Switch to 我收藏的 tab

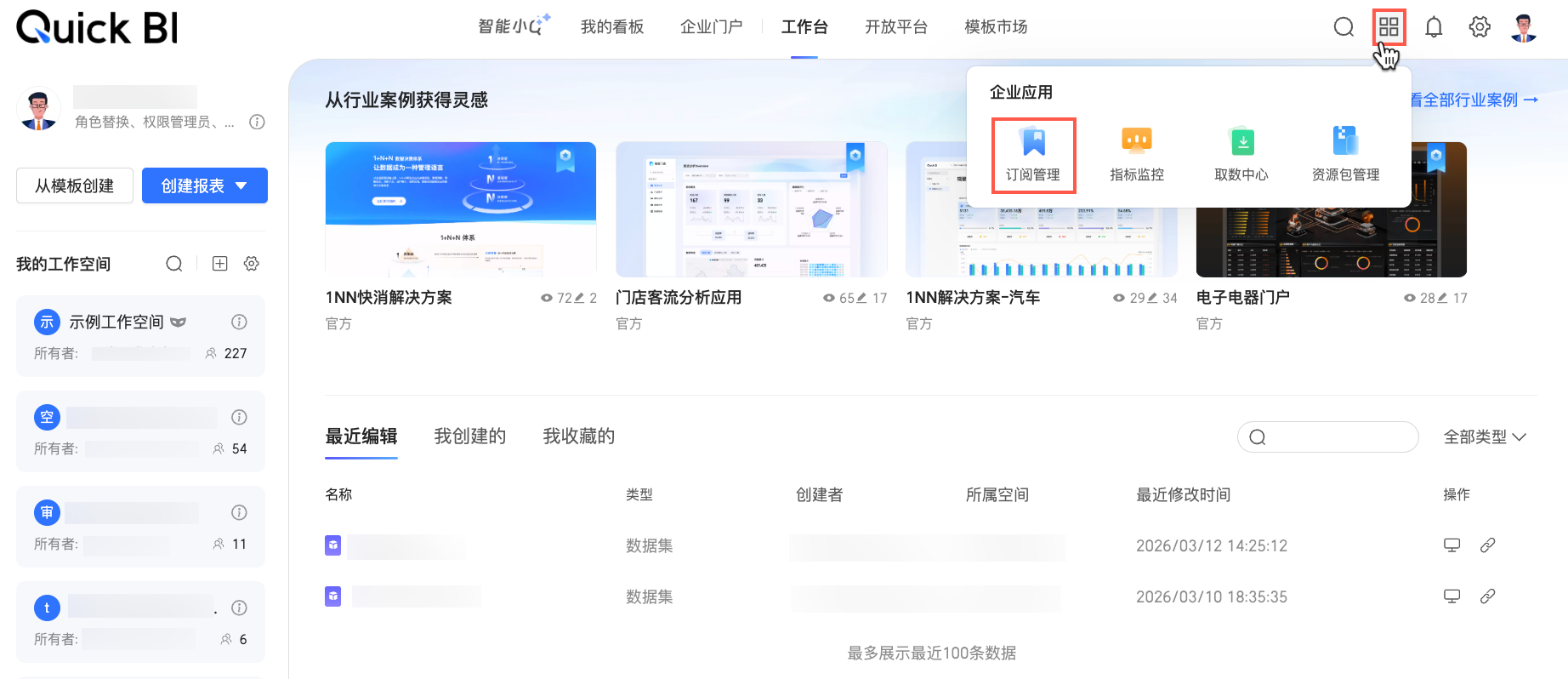click(579, 436)
